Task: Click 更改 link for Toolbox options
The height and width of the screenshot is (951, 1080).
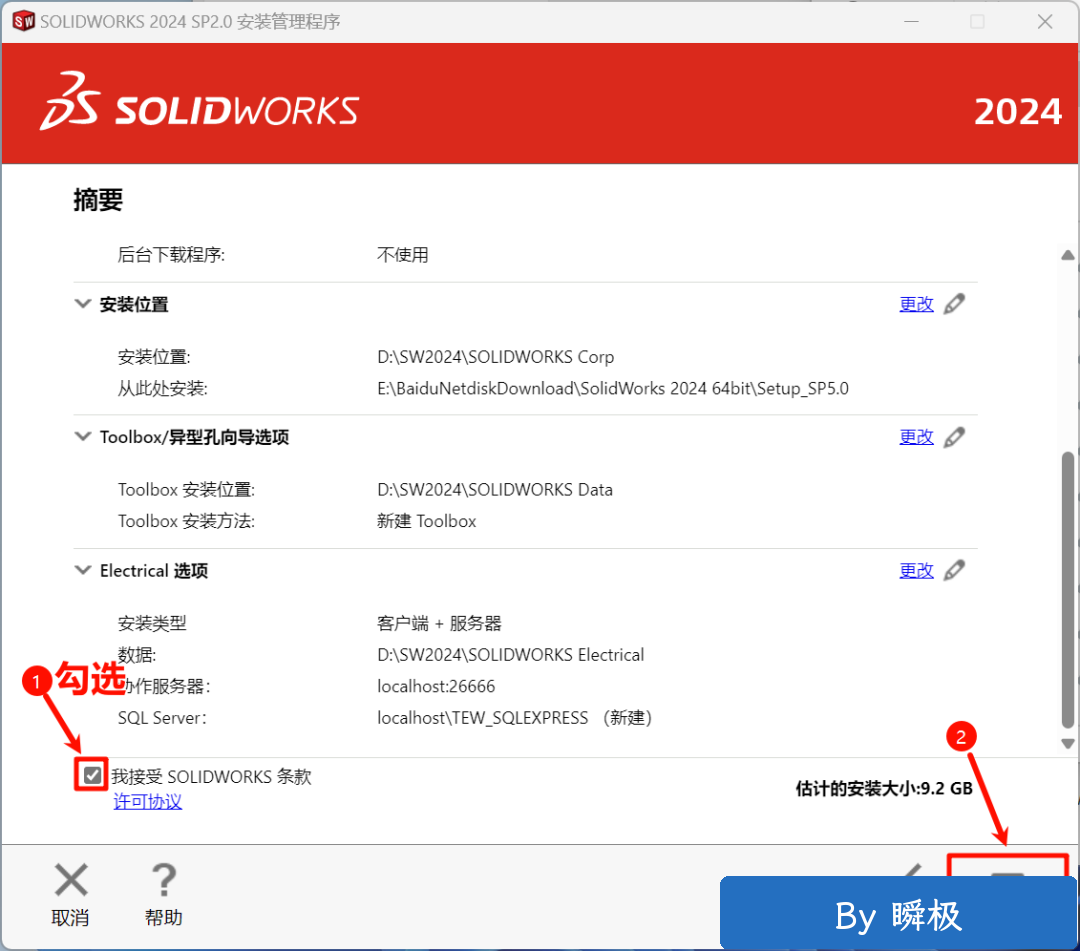Action: click(x=916, y=437)
